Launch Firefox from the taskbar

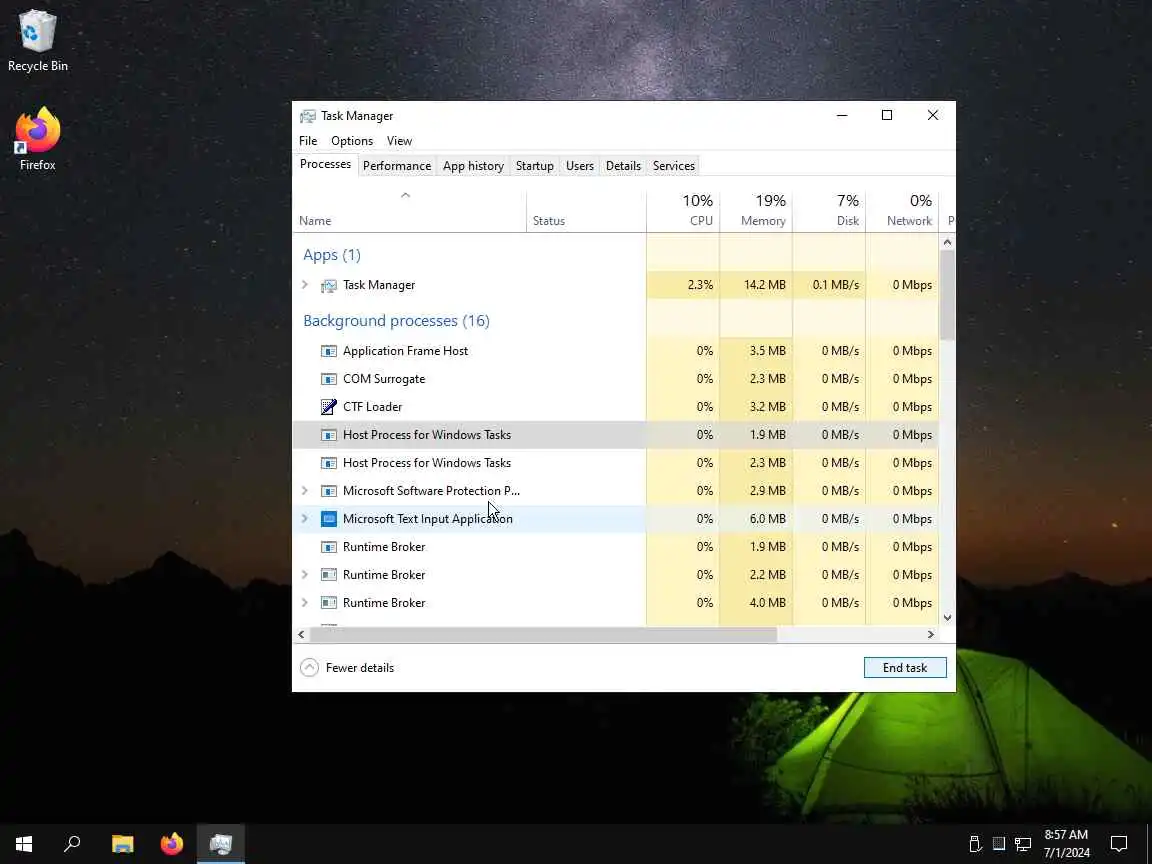coord(172,843)
